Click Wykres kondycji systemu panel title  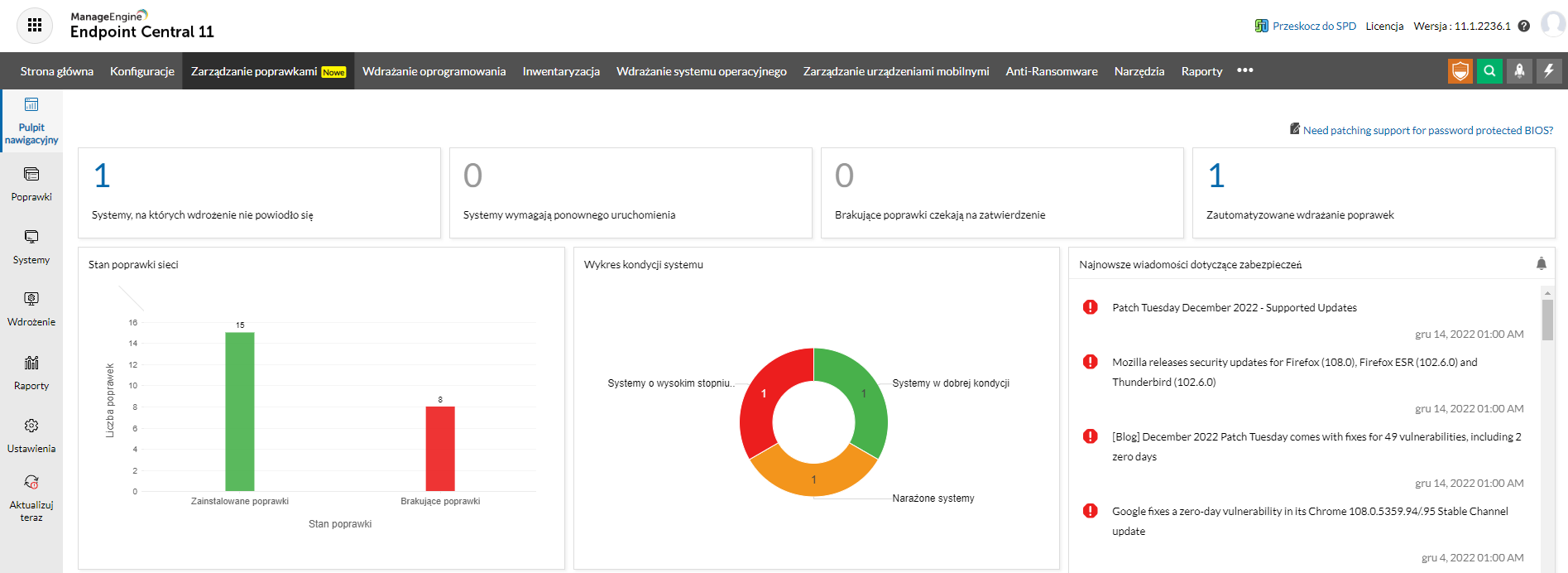point(644,264)
